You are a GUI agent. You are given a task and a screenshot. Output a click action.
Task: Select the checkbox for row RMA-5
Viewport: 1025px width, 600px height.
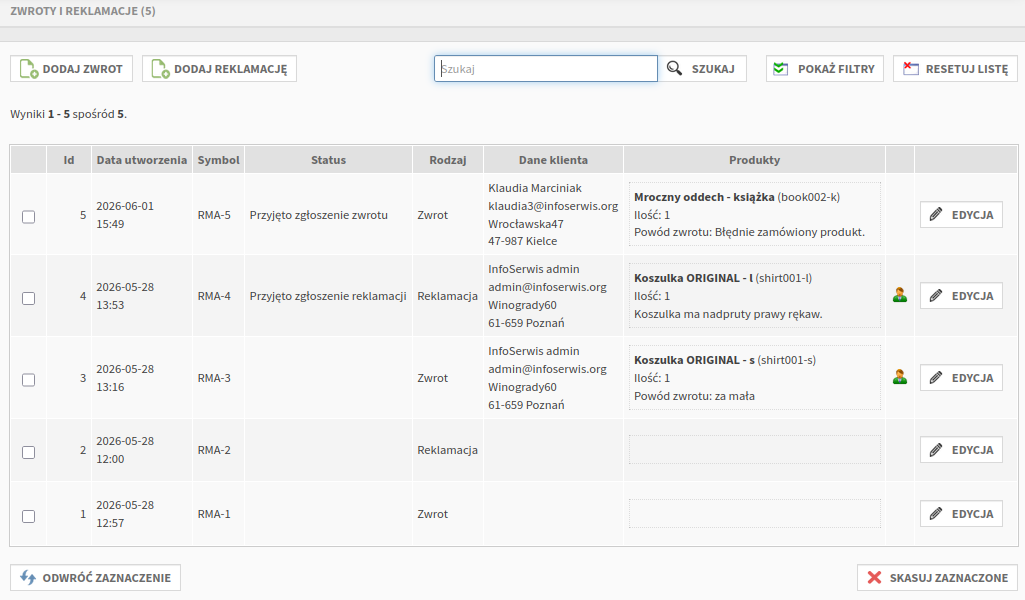point(29,216)
